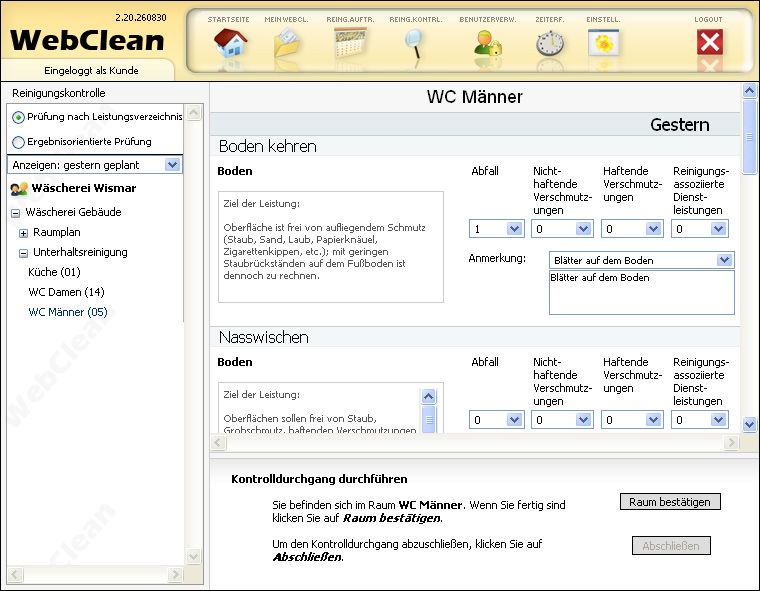
Task: Open Reinigungskontrolle magnifier icon
Action: tap(413, 43)
